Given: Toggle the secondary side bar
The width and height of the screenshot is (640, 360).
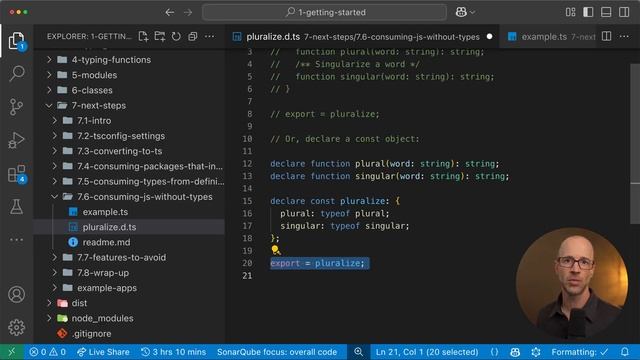Looking at the screenshot, I should [624, 12].
